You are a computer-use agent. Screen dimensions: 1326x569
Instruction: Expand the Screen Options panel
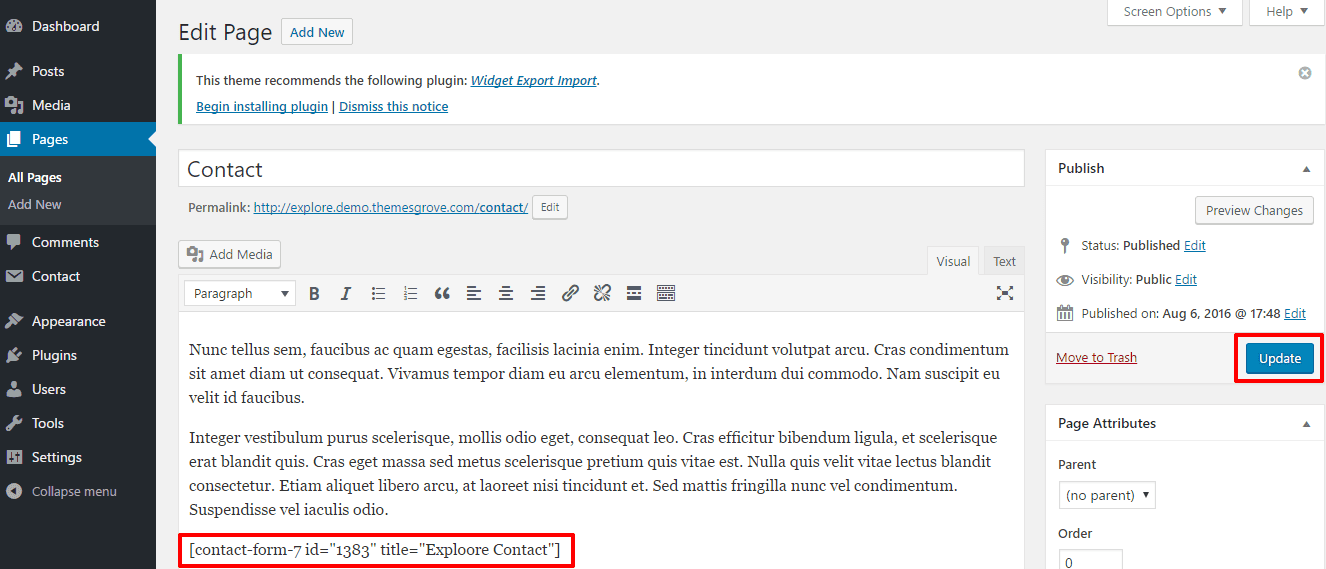pos(1174,12)
